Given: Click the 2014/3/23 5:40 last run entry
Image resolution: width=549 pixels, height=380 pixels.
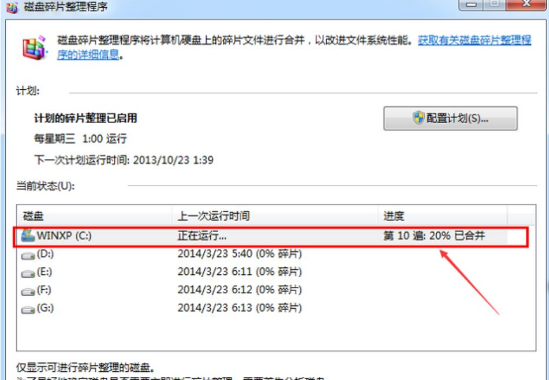Looking at the screenshot, I should (x=239, y=254).
